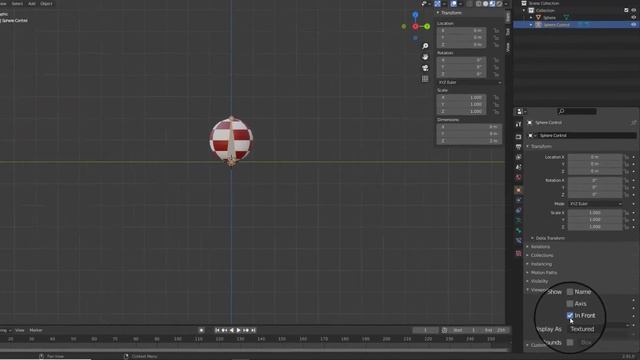Toggle the pin icon in properties header
Viewport: 640px width, 360px height.
(633, 122)
